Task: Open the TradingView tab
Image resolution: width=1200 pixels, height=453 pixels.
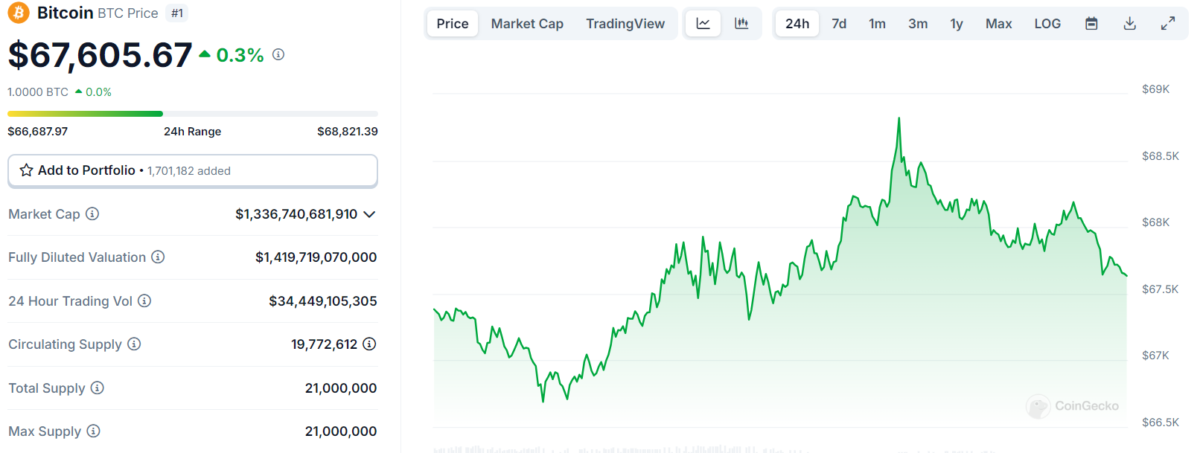Action: coord(625,24)
